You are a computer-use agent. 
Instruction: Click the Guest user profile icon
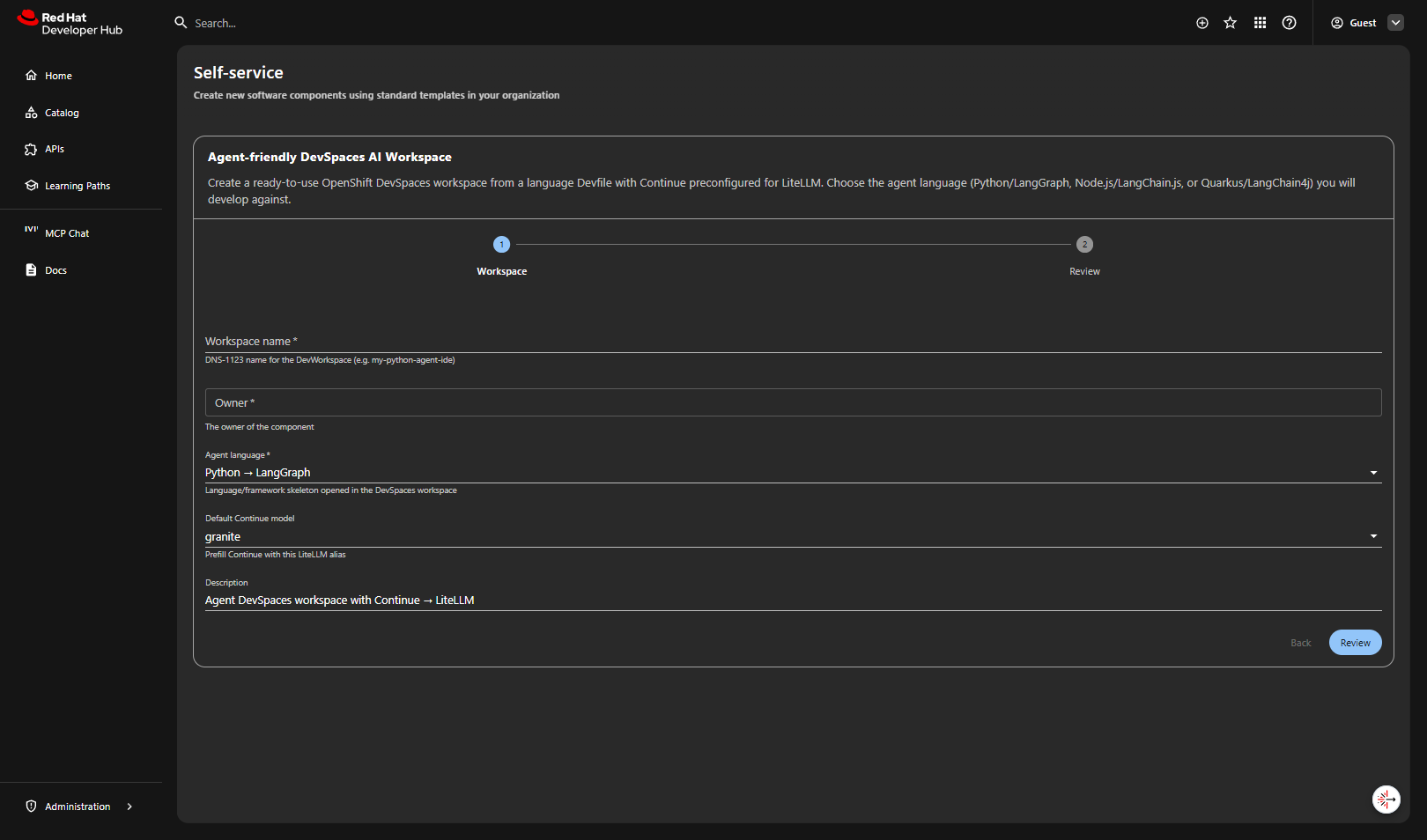[x=1337, y=23]
